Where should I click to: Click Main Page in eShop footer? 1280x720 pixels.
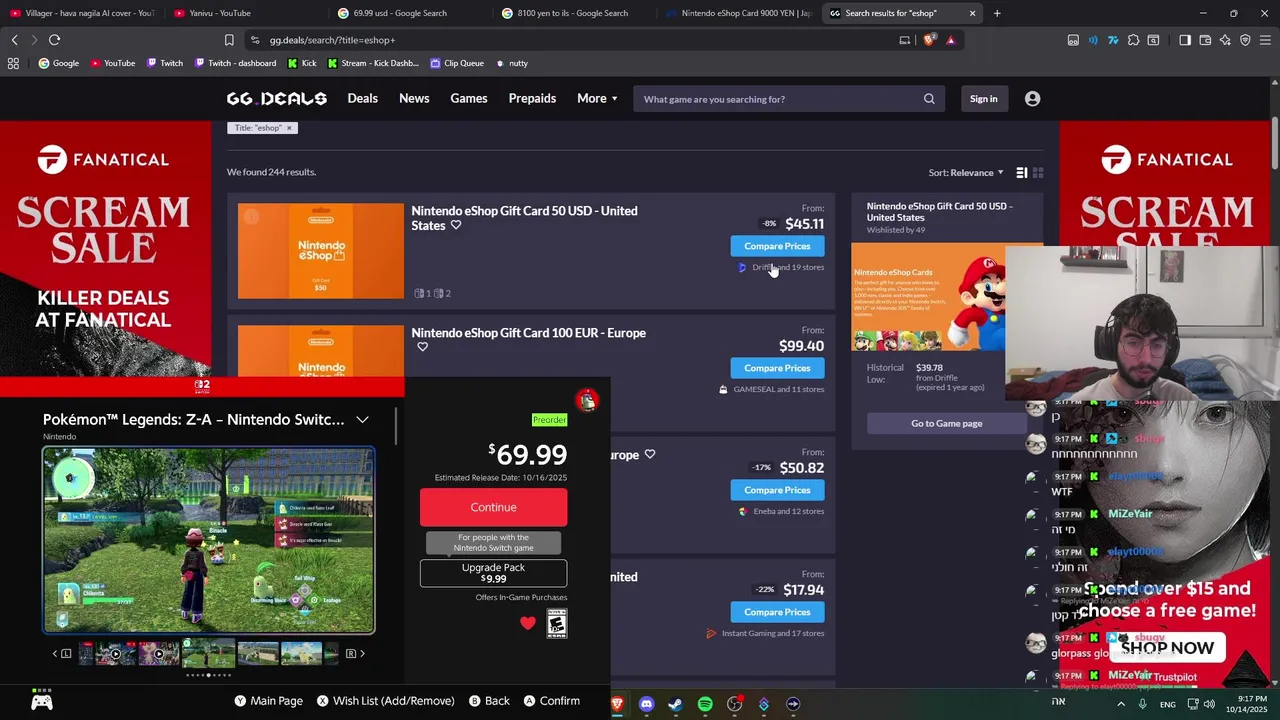click(x=269, y=701)
